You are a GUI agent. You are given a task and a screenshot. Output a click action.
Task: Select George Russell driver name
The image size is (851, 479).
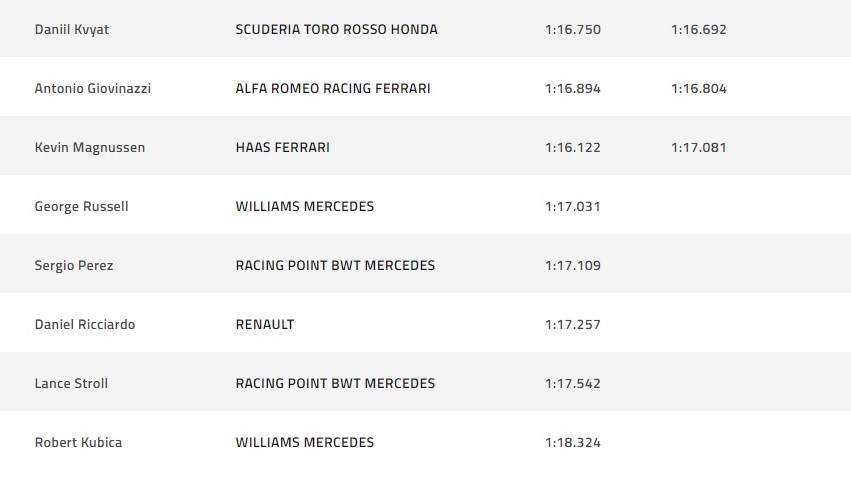[x=82, y=206]
